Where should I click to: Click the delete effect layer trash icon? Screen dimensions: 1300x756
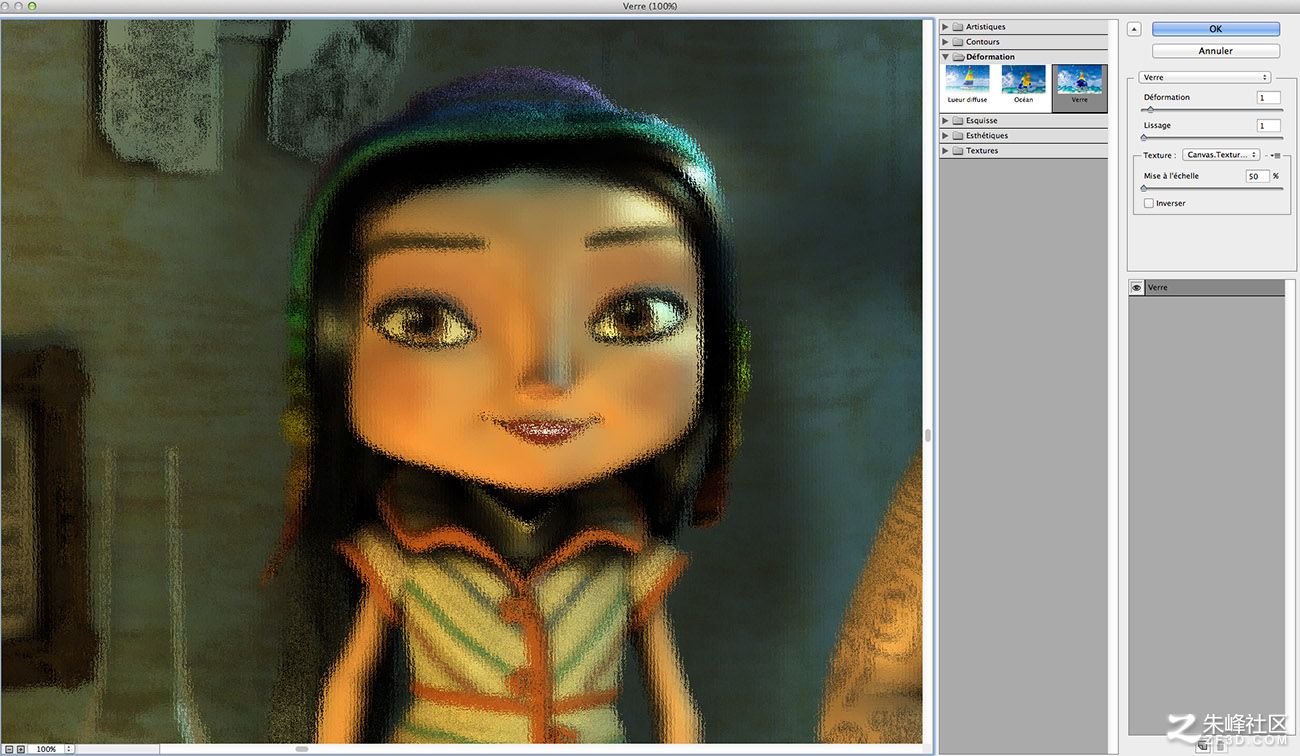pyautogui.click(x=1220, y=745)
